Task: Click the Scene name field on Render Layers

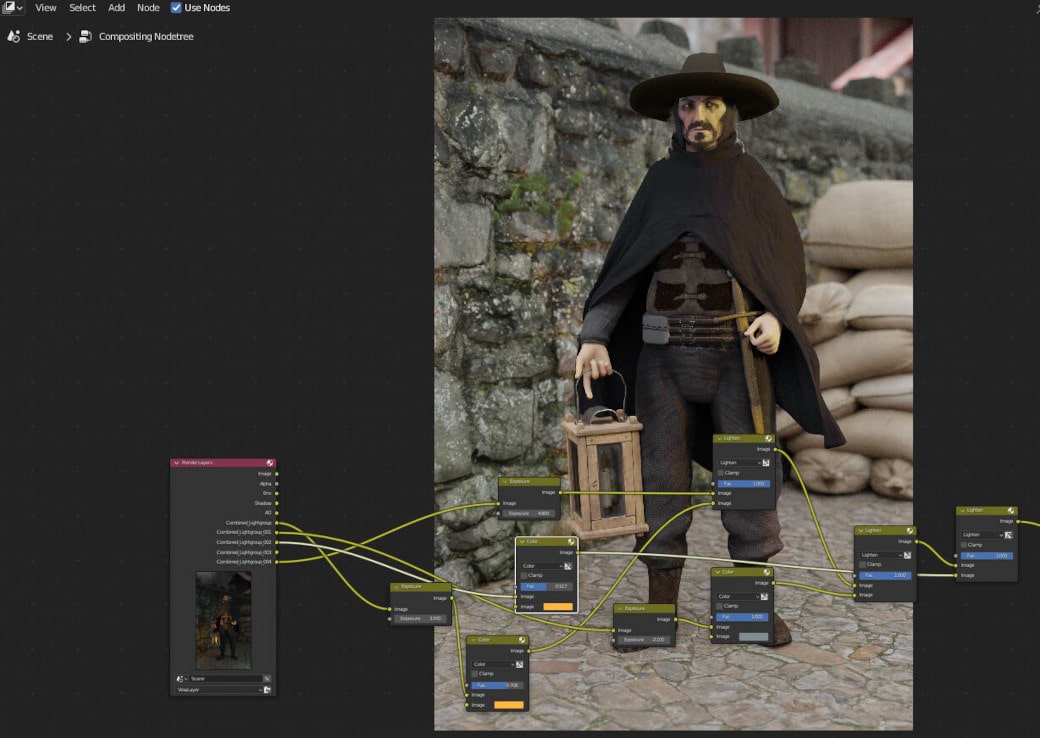Action: pyautogui.click(x=225, y=677)
